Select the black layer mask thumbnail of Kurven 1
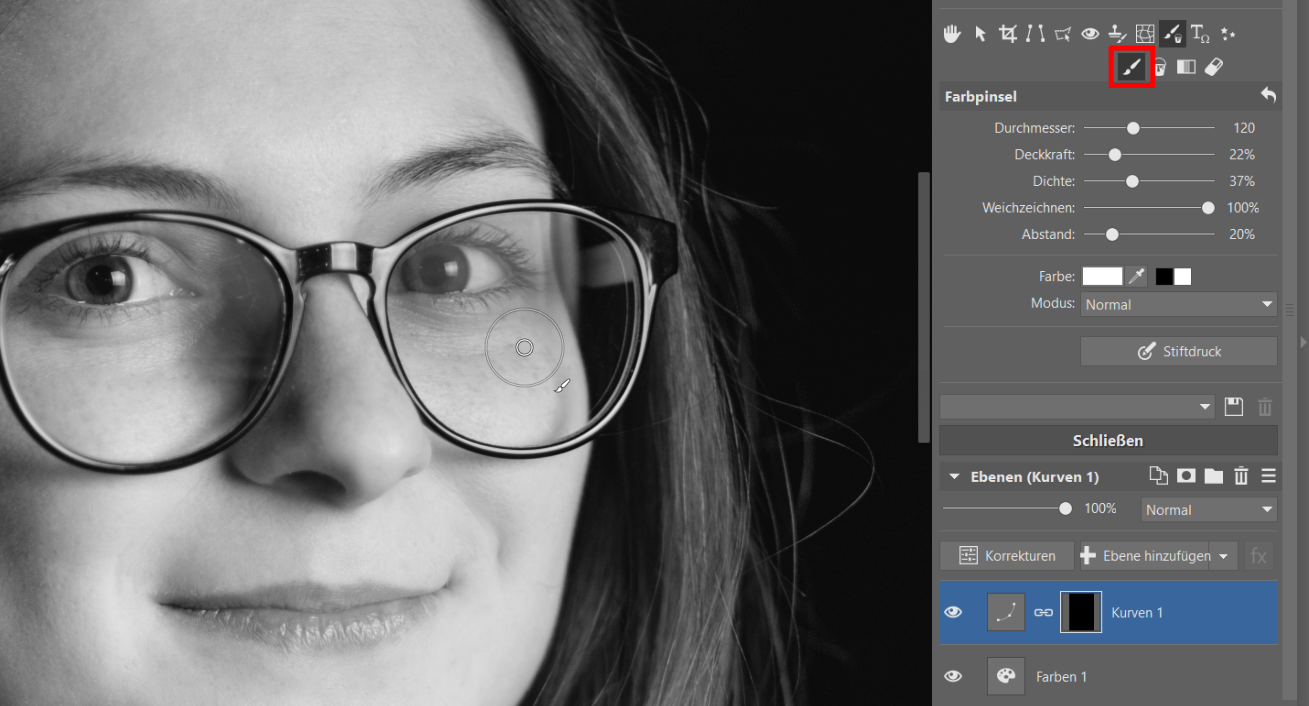This screenshot has height=706, width=1309. click(x=1081, y=612)
